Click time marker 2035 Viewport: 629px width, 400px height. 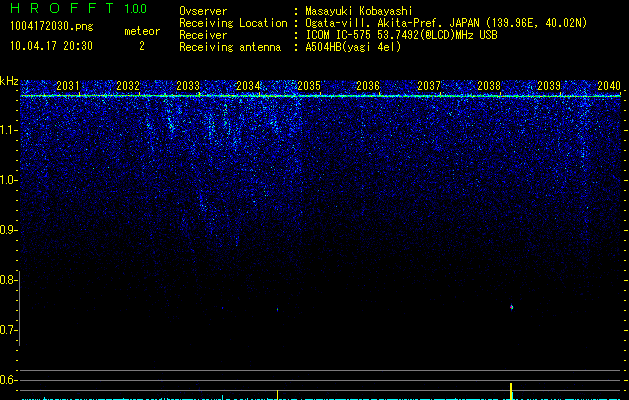coord(308,86)
